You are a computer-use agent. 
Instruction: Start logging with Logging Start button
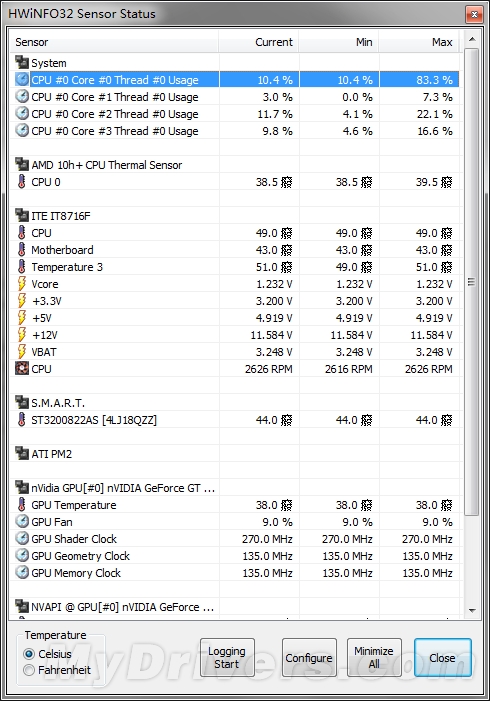click(227, 657)
